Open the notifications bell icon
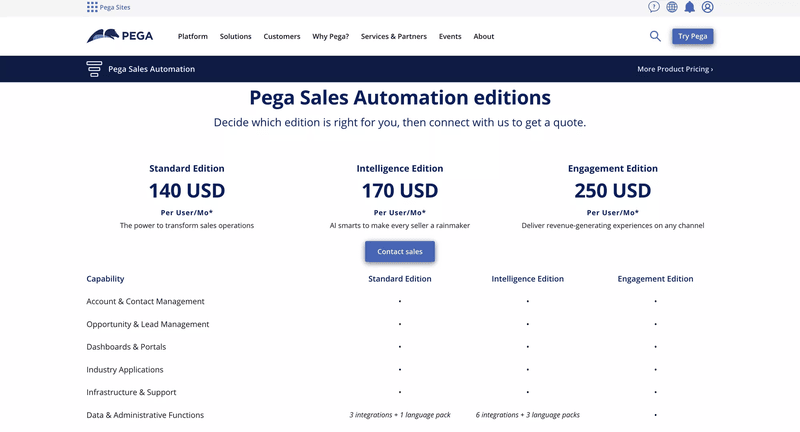Screen dimensions: 800x432 (689, 7)
